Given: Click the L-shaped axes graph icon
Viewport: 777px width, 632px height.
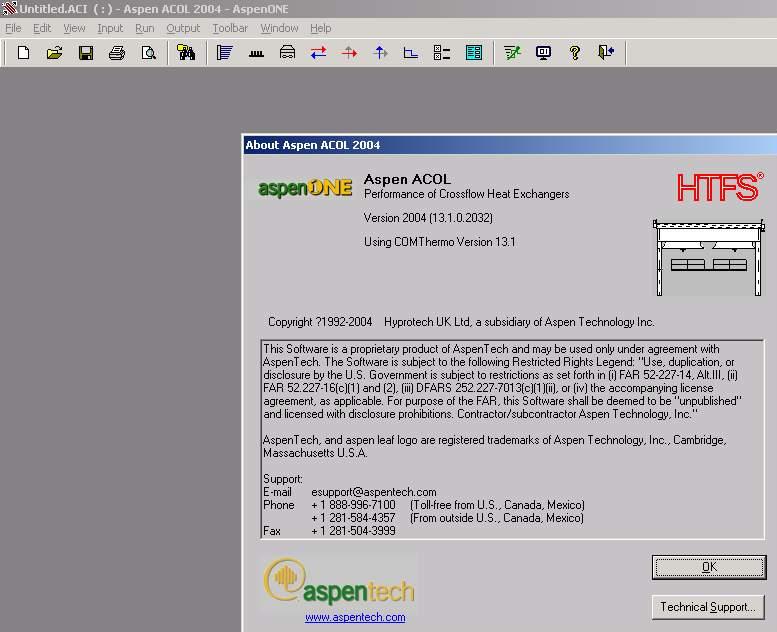Looking at the screenshot, I should point(411,53).
